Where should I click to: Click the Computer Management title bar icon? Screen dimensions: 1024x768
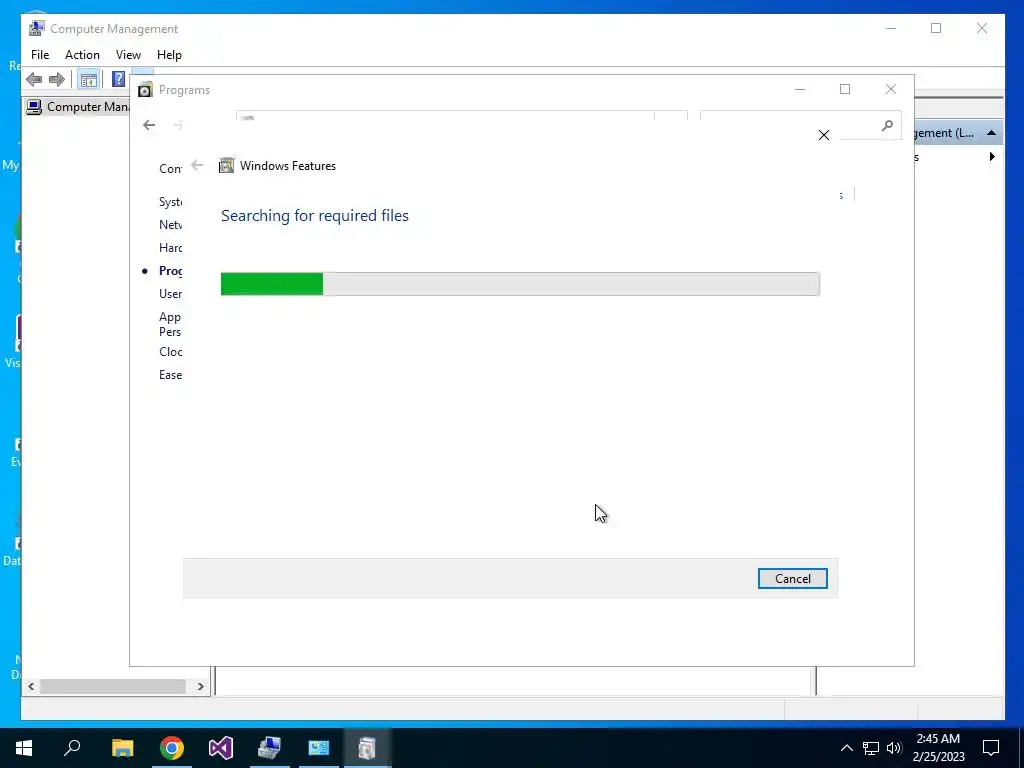click(37, 29)
